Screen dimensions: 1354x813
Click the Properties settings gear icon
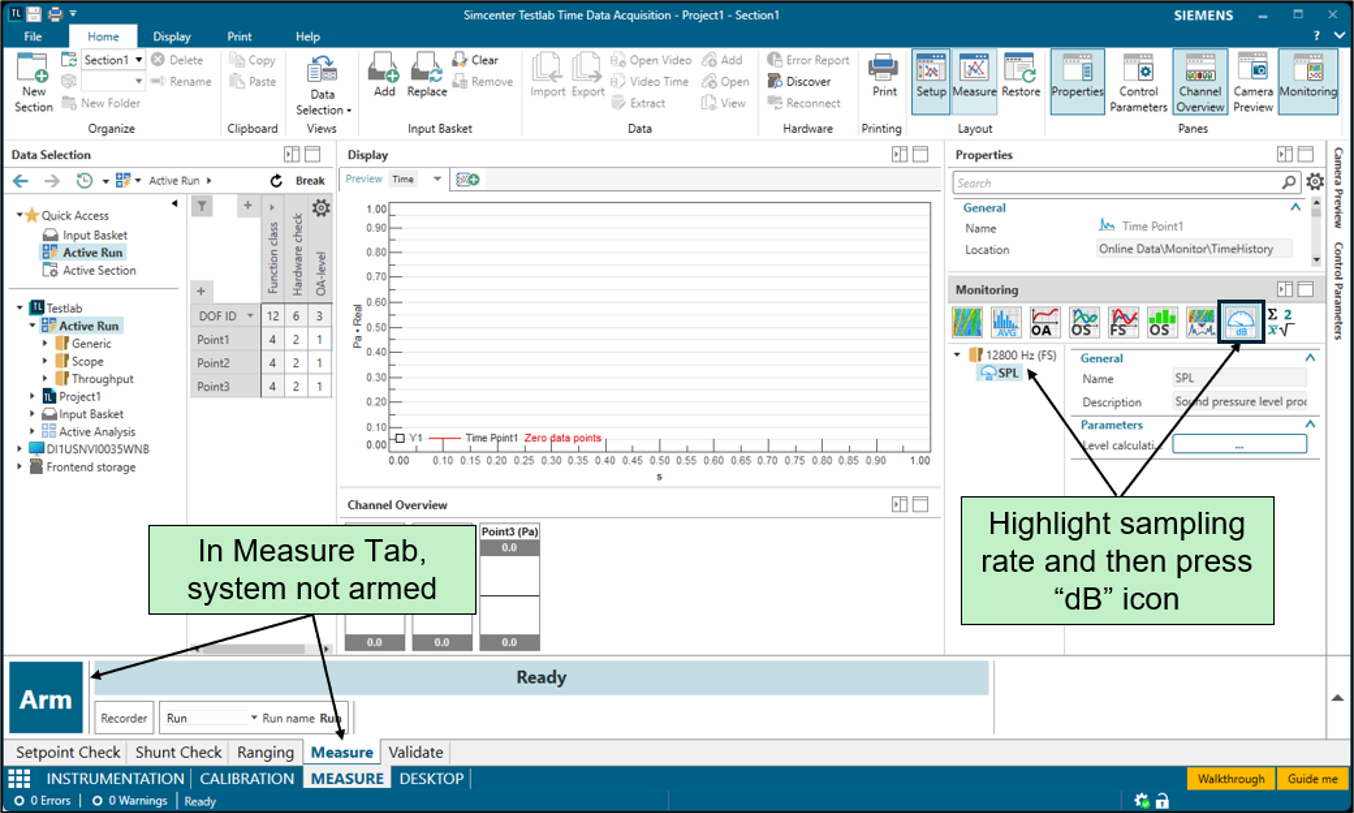click(x=1315, y=182)
